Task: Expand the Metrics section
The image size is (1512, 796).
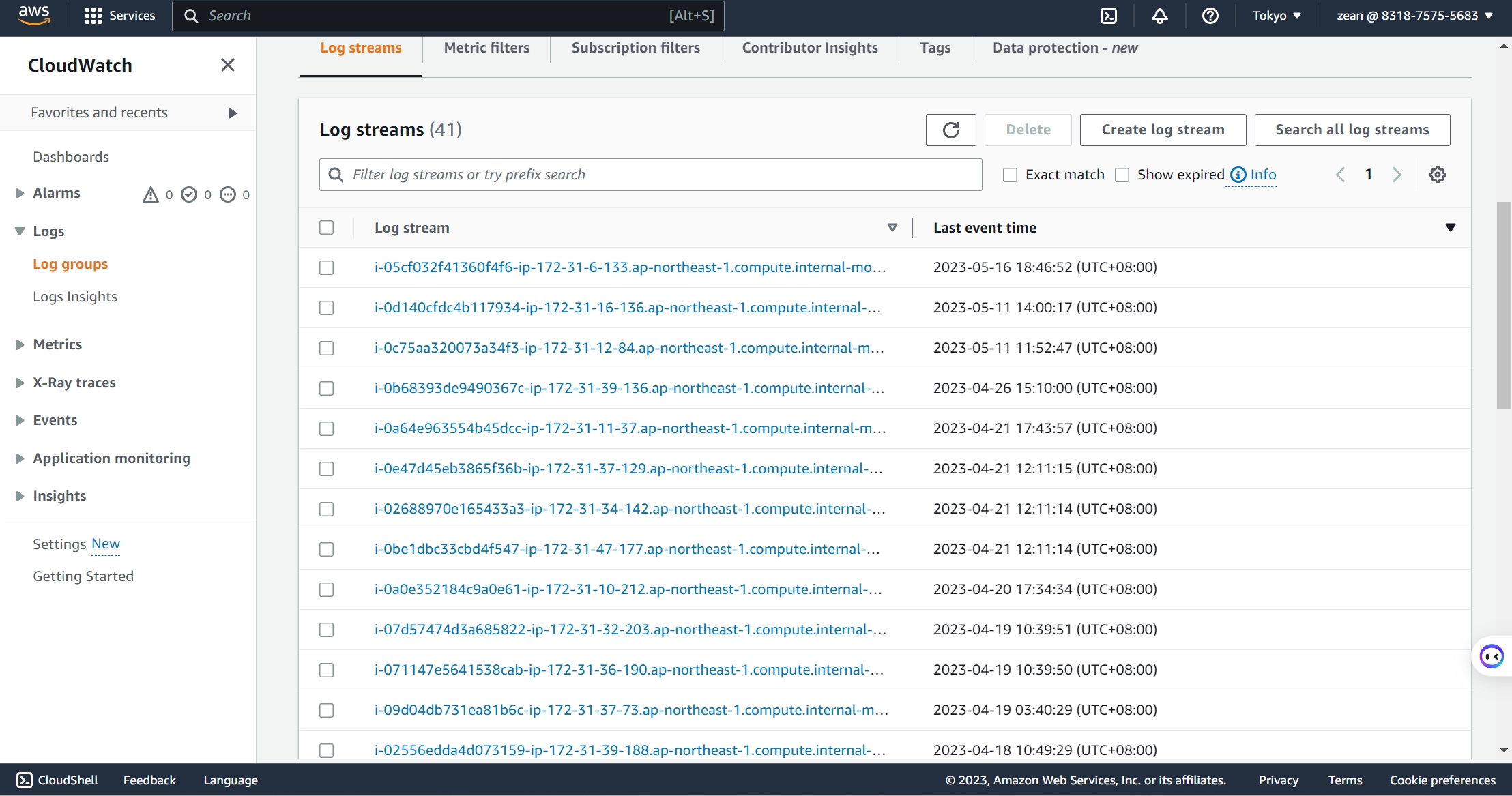Action: tap(20, 345)
